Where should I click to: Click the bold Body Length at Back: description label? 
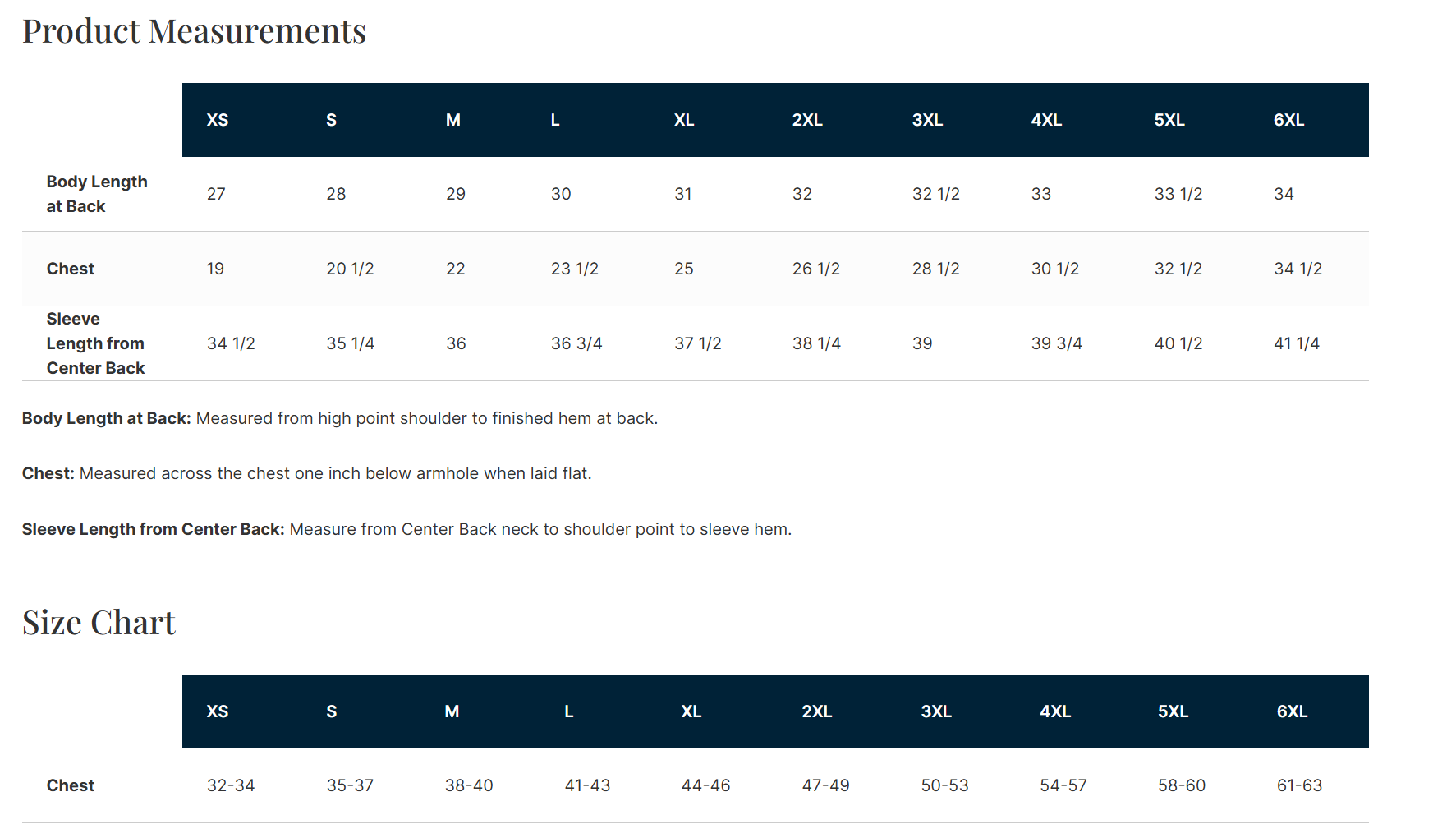click(x=106, y=418)
